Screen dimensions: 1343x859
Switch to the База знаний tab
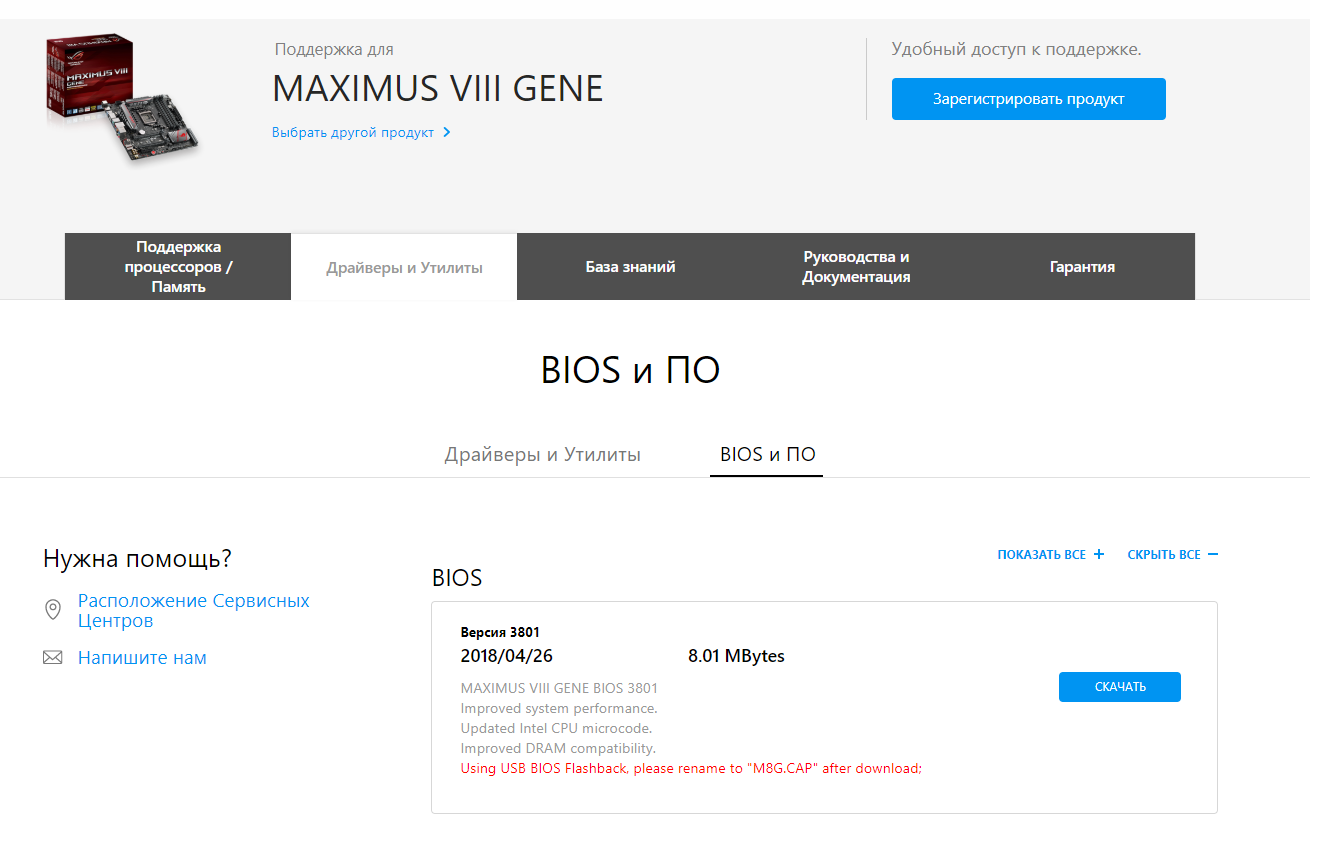(x=630, y=267)
